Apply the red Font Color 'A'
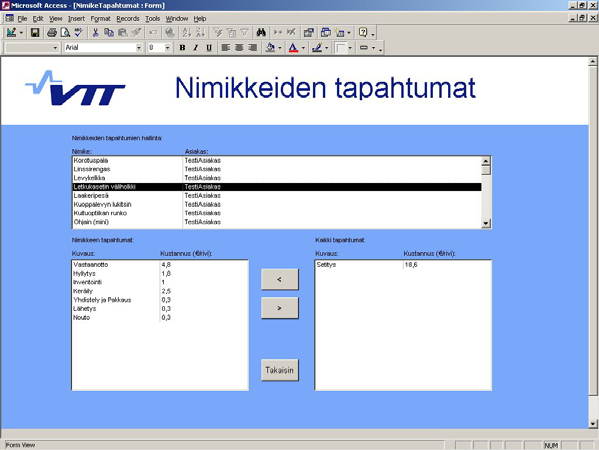The image size is (599, 450). 293,48
